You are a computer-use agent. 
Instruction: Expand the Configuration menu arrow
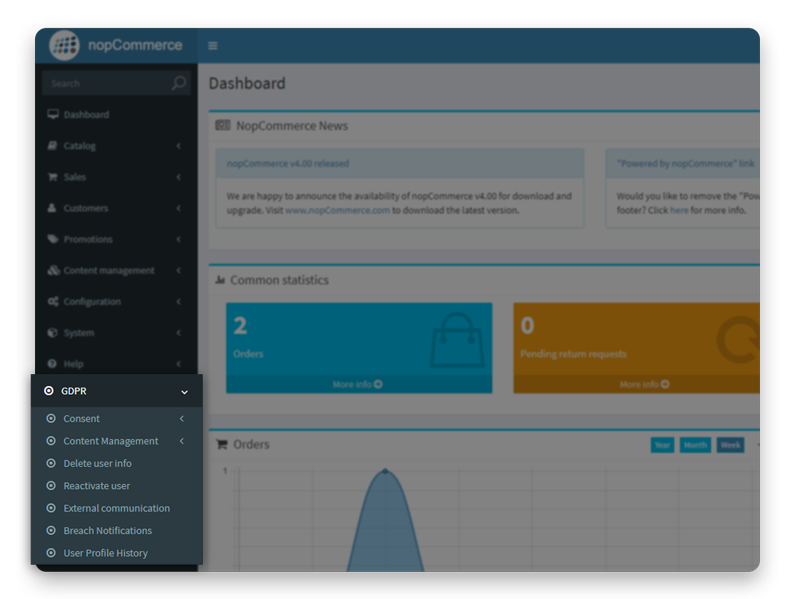click(179, 301)
